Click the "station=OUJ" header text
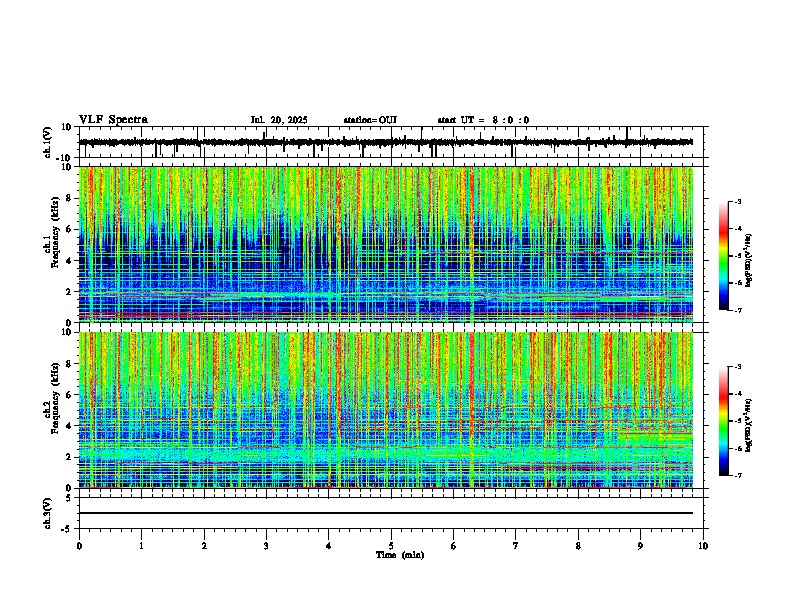The height and width of the screenshot is (612, 792). click(370, 120)
